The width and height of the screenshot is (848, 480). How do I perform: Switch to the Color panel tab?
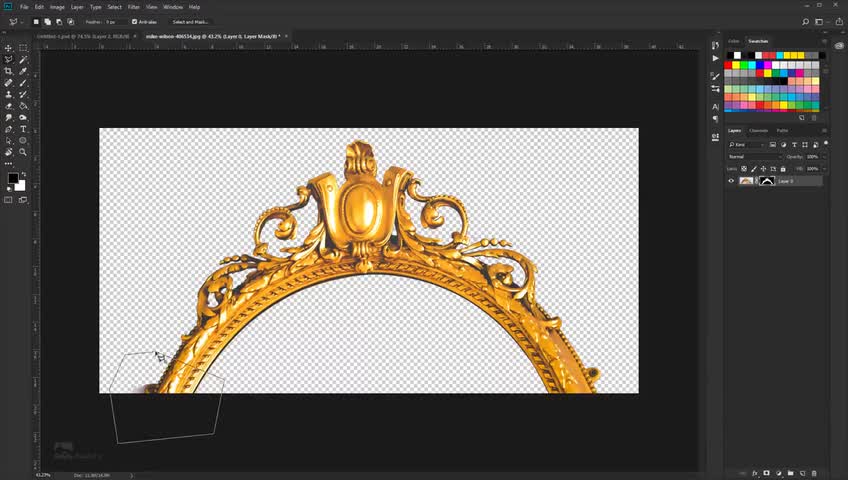(734, 41)
